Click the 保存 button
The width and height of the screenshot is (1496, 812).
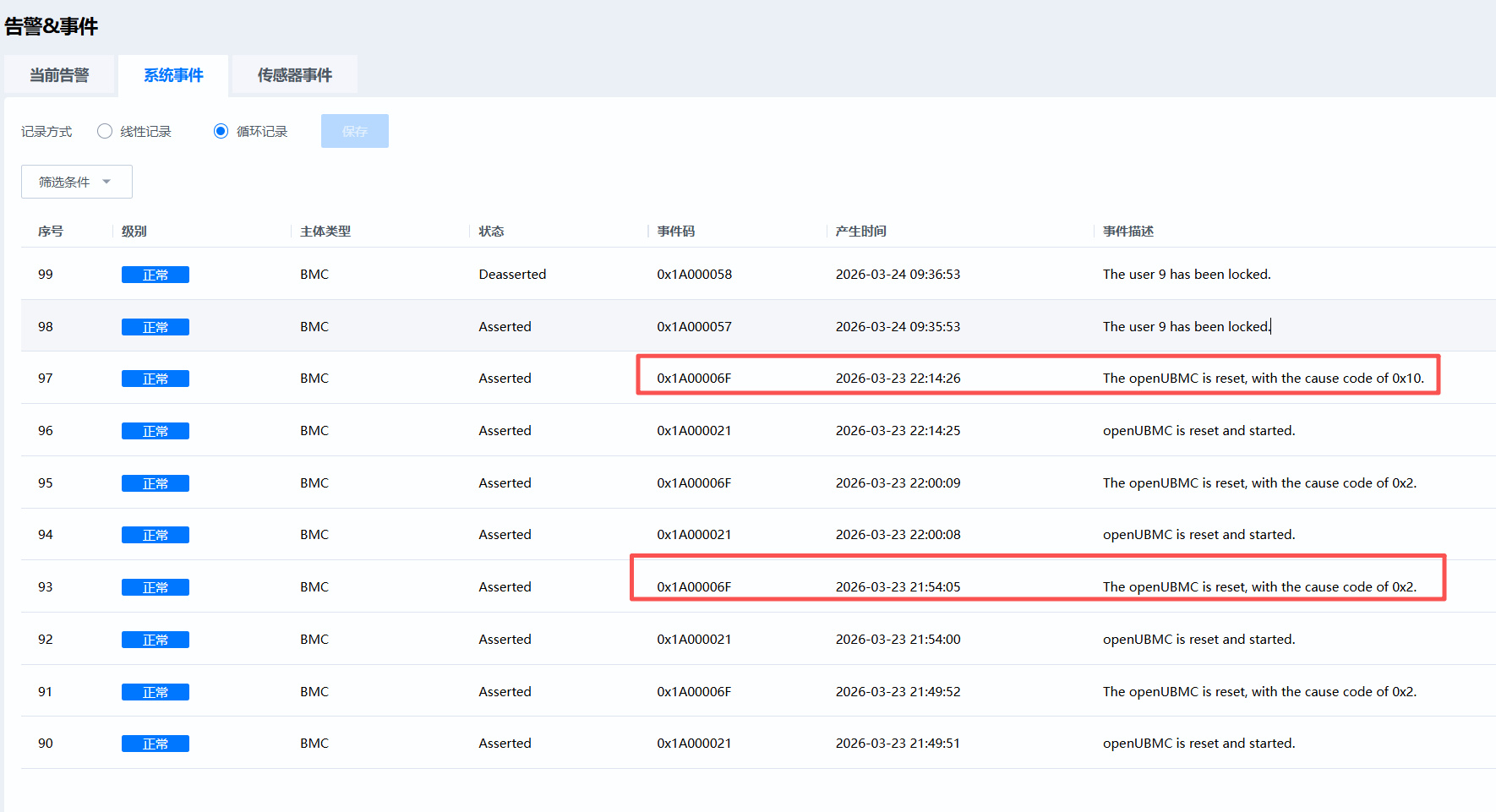[x=354, y=131]
